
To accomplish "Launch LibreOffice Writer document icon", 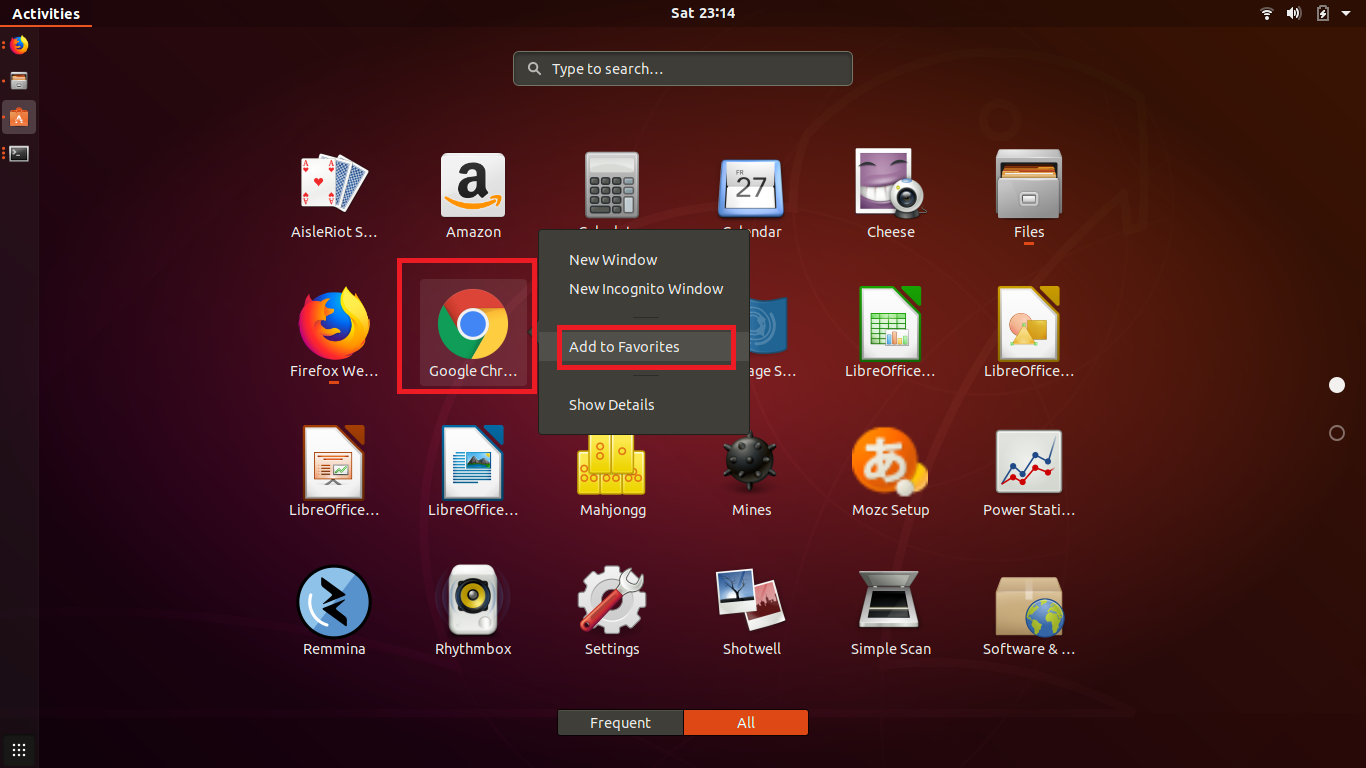I will pos(473,462).
